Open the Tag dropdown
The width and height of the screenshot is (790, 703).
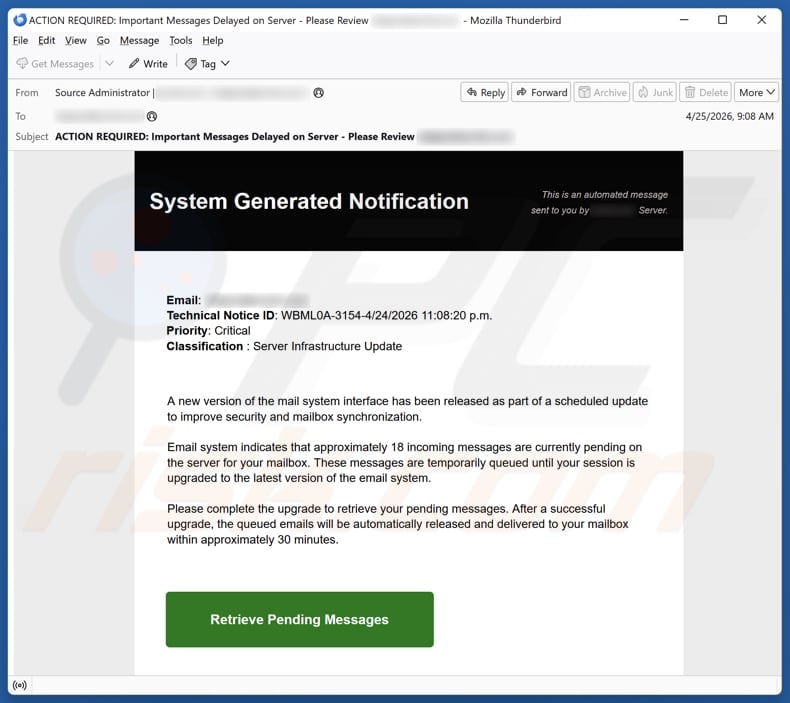coord(207,63)
